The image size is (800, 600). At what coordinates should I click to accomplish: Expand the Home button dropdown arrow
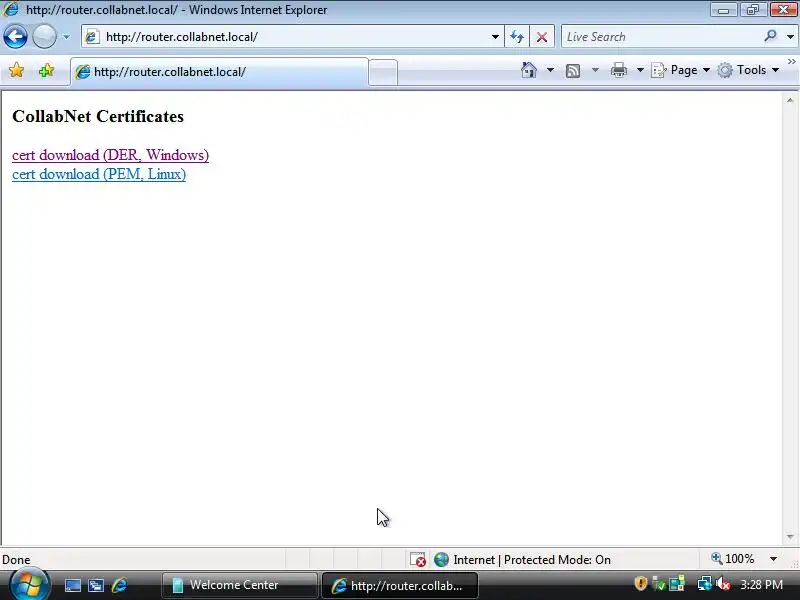coord(550,70)
